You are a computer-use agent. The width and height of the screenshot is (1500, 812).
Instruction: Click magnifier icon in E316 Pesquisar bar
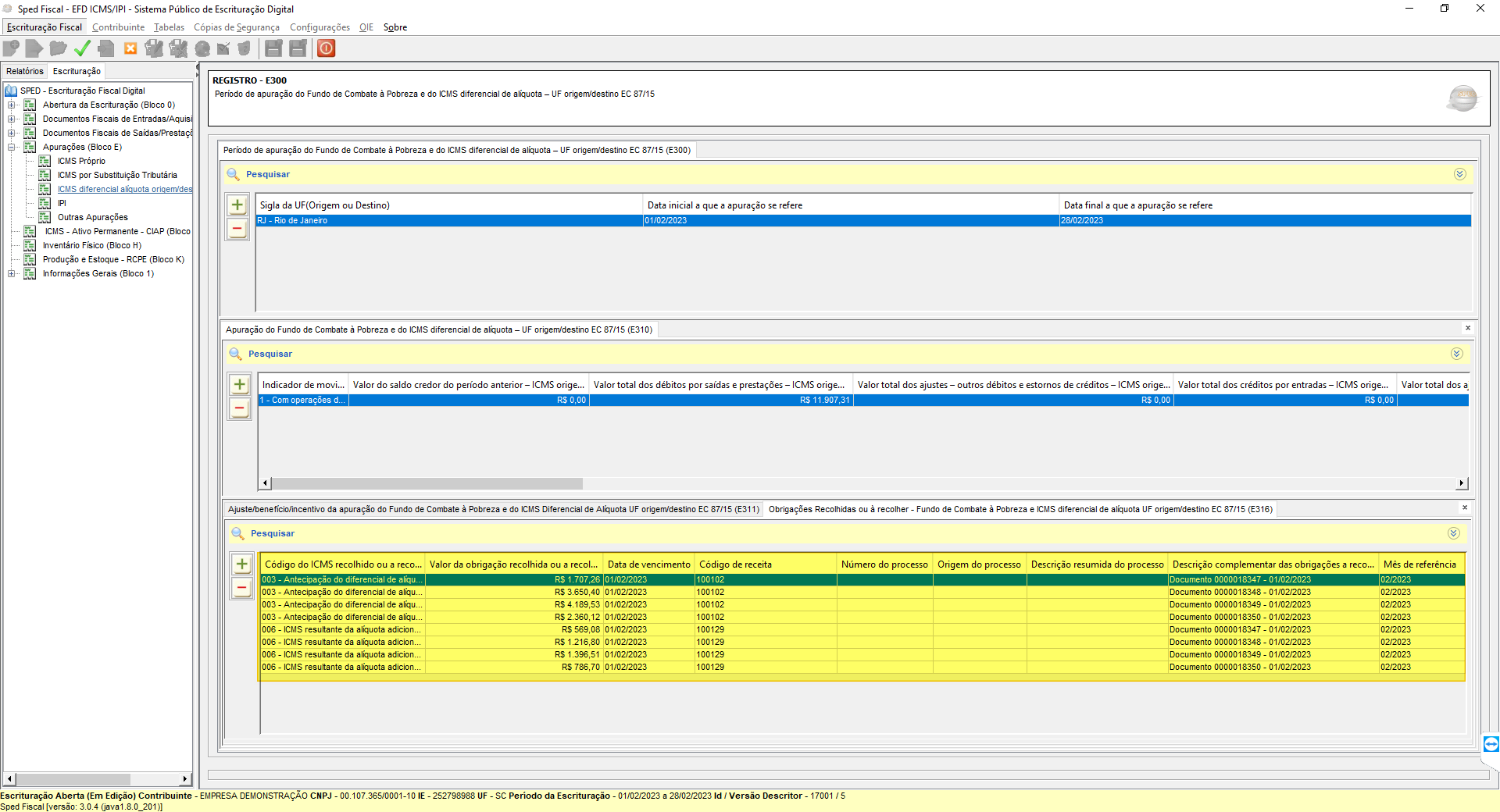[x=237, y=533]
